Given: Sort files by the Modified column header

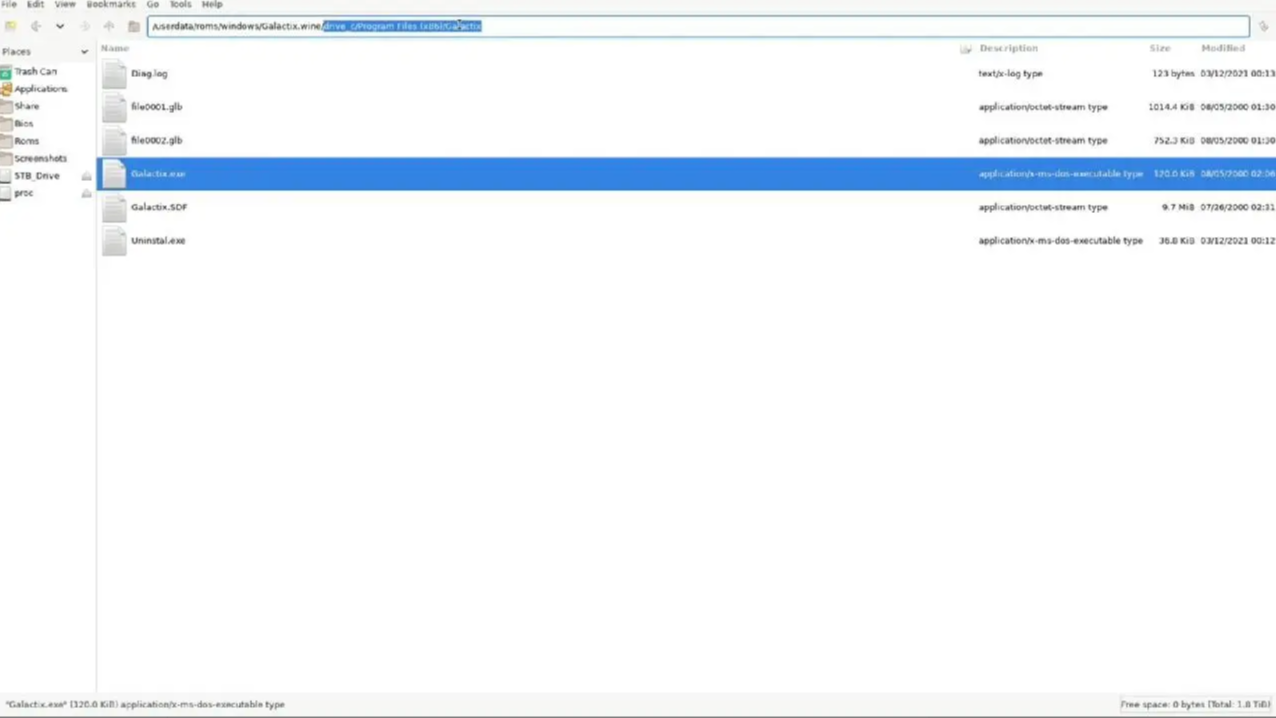Looking at the screenshot, I should [1223, 48].
